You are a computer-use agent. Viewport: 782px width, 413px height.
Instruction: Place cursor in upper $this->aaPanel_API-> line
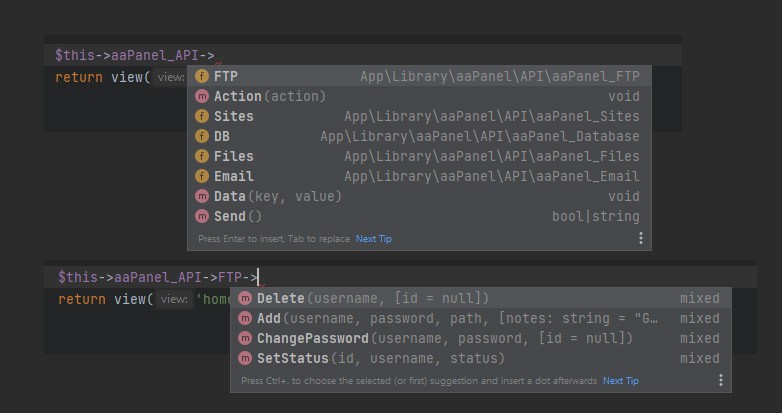[x=362, y=55]
